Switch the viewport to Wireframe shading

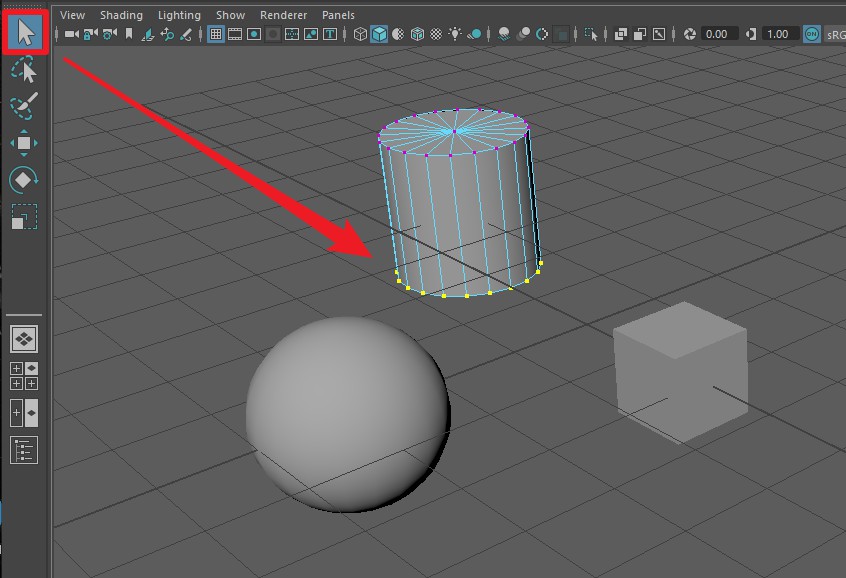(x=360, y=35)
